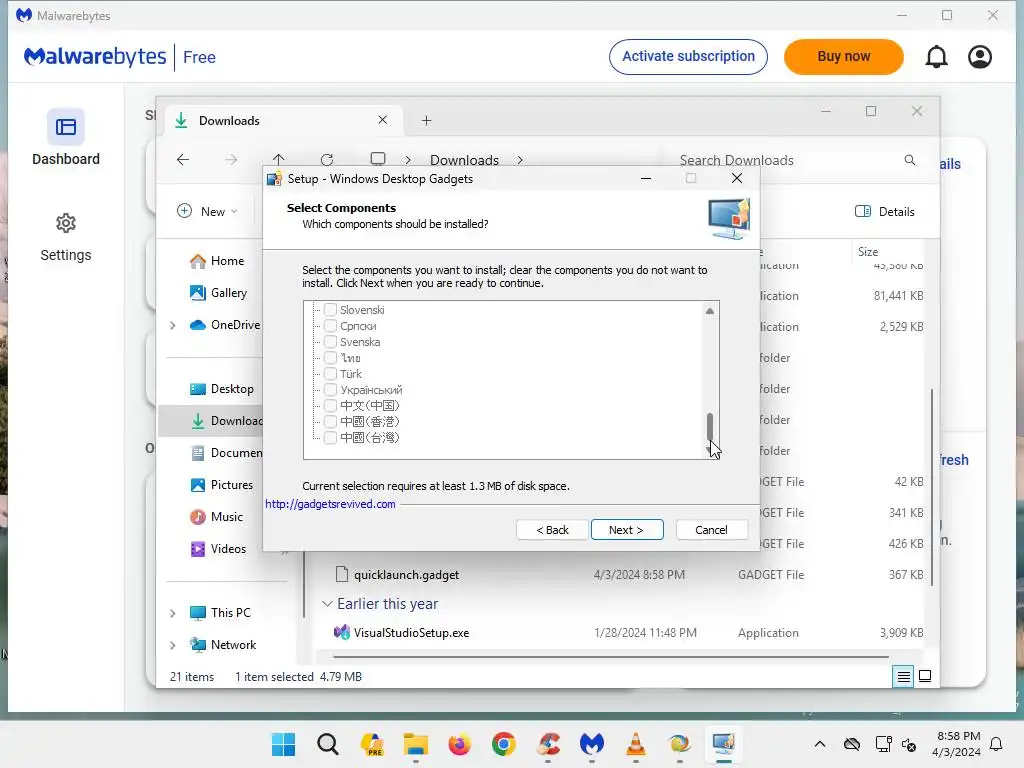1024x768 pixels.
Task: Open Malwarebytes from the taskbar
Action: click(x=592, y=744)
